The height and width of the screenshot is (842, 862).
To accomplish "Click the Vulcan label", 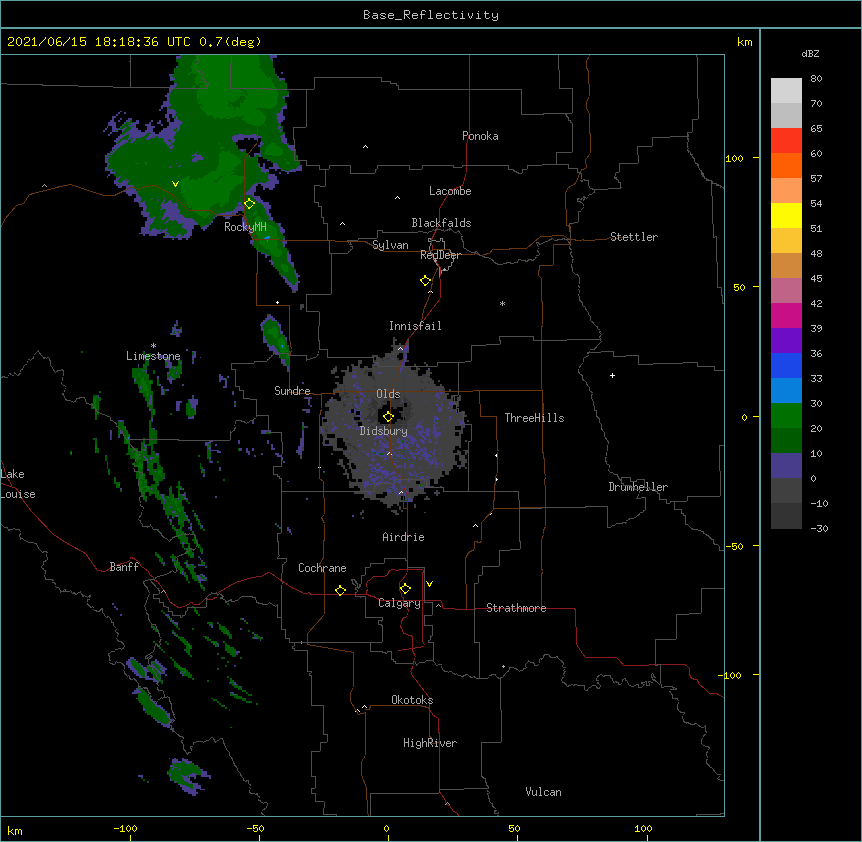I will [543, 792].
